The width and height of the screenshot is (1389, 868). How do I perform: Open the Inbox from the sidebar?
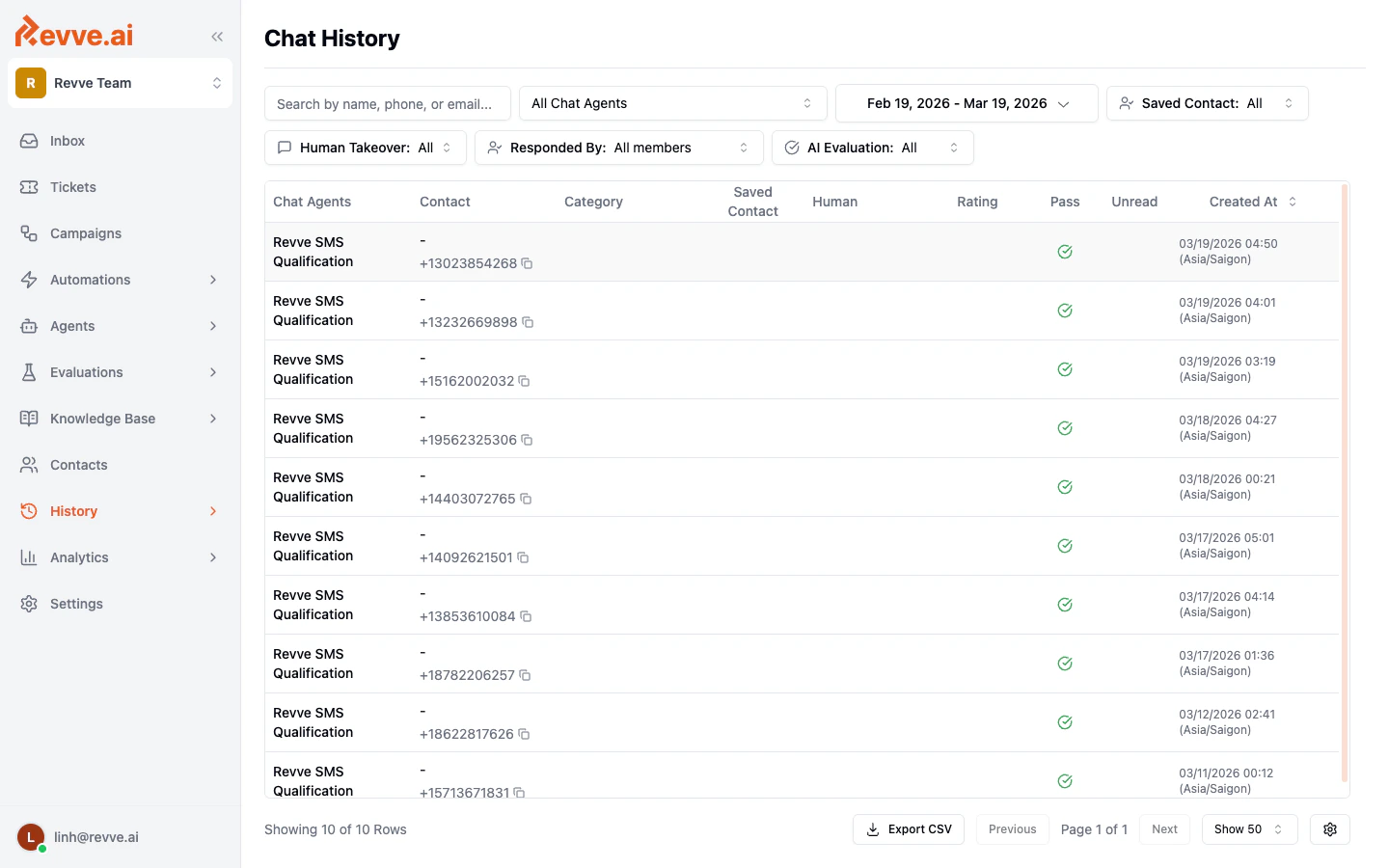coord(68,141)
